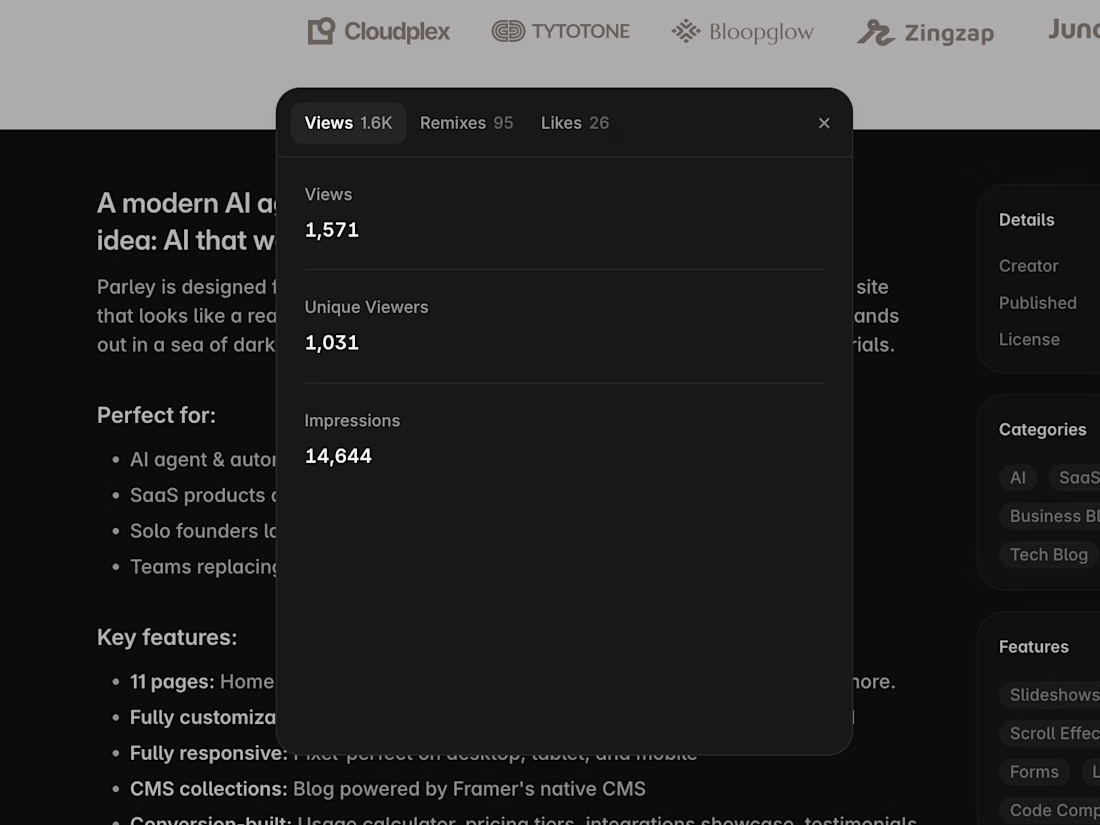Click the Details heading
This screenshot has height=825, width=1100.
tap(1026, 220)
